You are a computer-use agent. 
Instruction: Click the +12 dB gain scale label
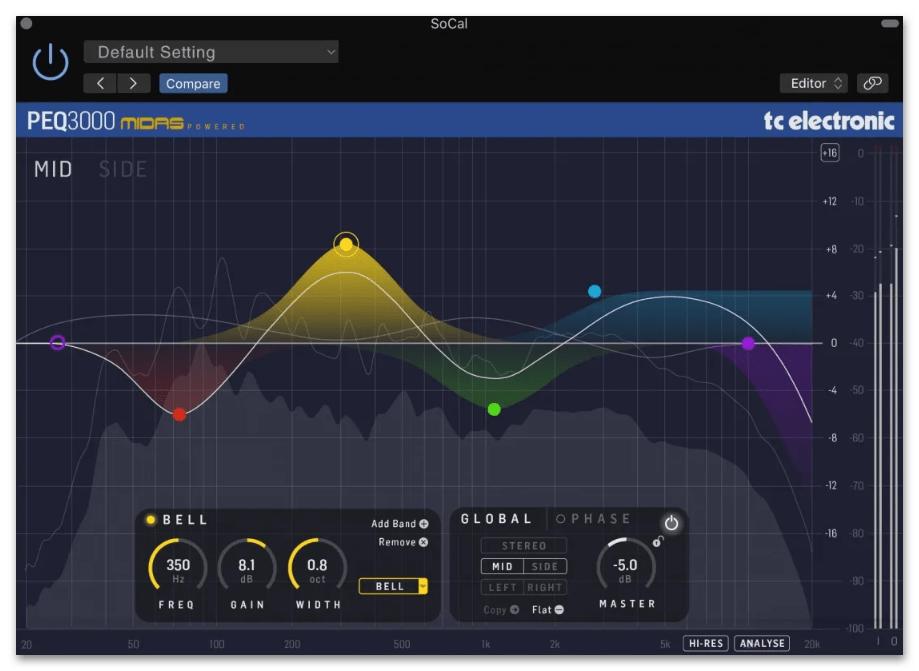829,201
